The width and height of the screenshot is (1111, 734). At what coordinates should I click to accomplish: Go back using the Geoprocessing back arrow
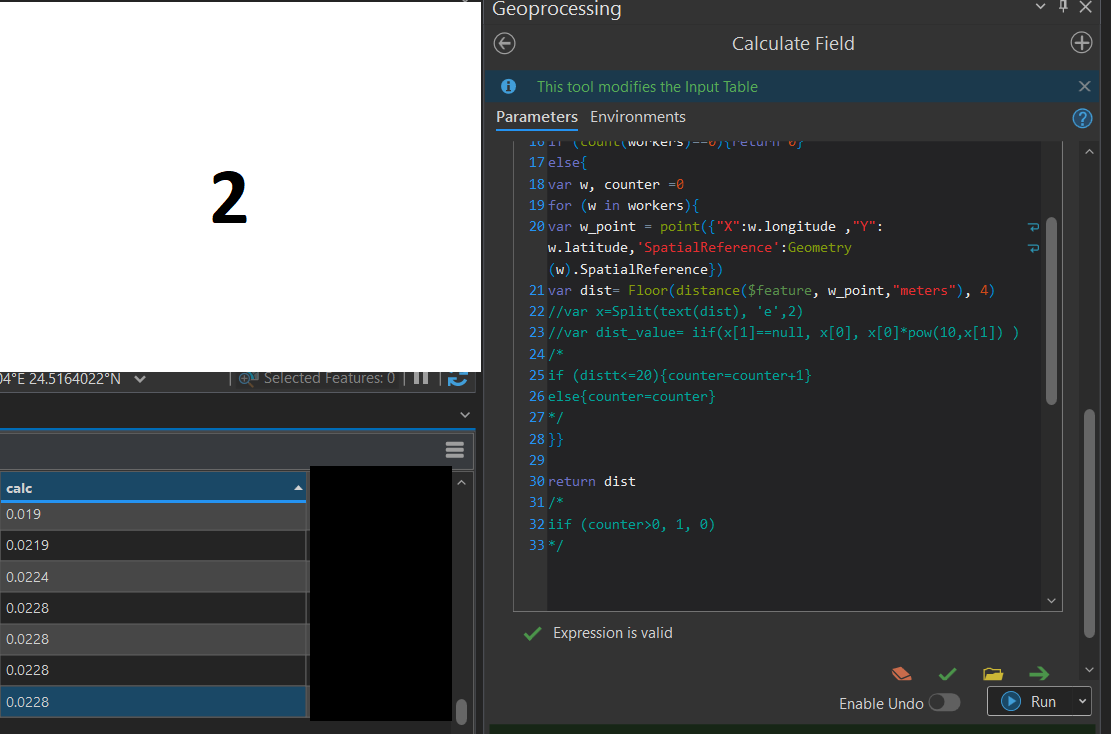click(x=504, y=43)
